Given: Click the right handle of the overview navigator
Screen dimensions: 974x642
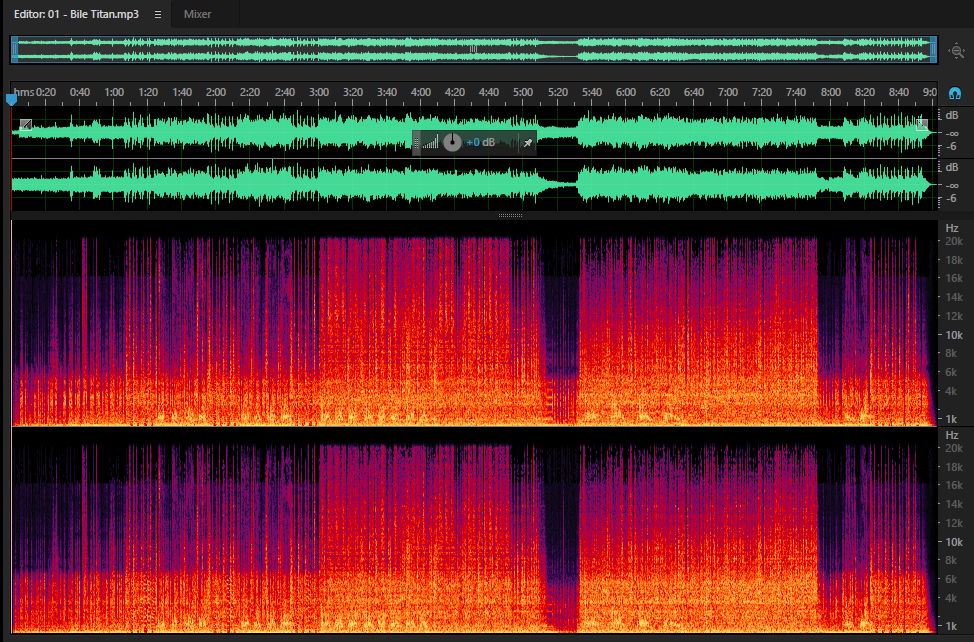Looking at the screenshot, I should (933, 50).
